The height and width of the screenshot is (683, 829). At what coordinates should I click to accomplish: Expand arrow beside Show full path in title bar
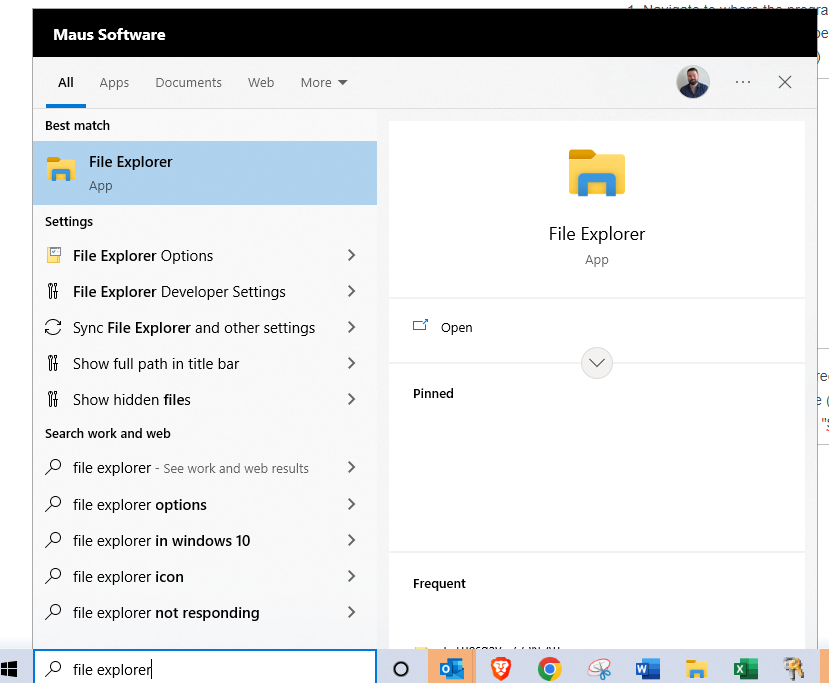click(x=352, y=363)
